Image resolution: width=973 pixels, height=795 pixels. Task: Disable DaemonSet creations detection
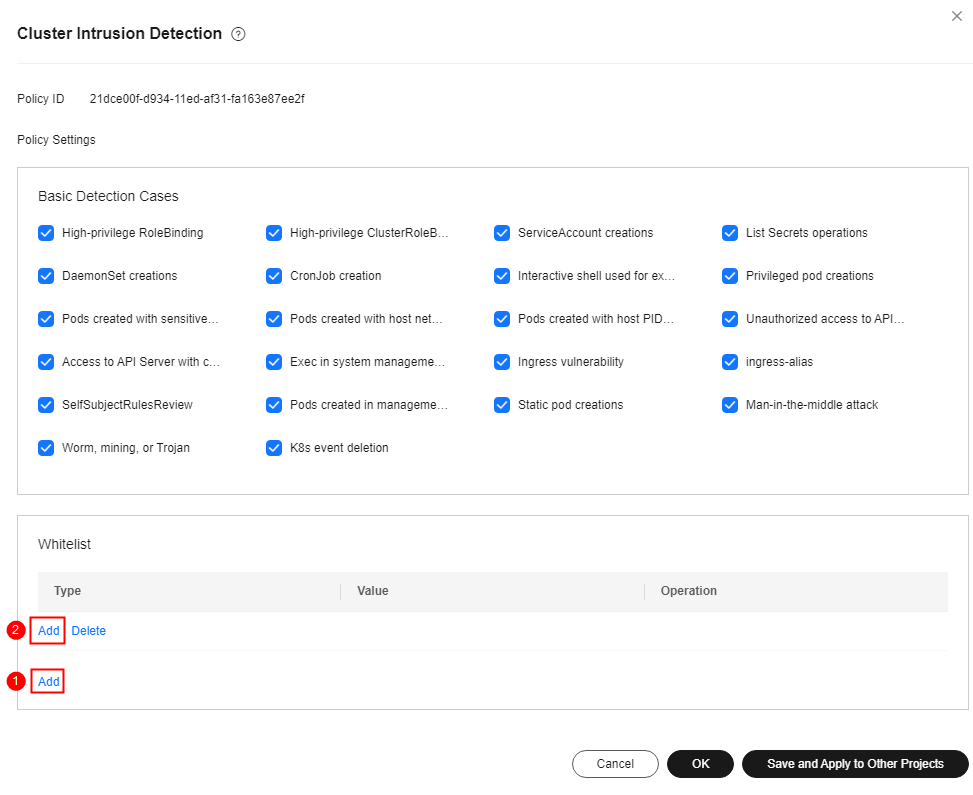[46, 276]
